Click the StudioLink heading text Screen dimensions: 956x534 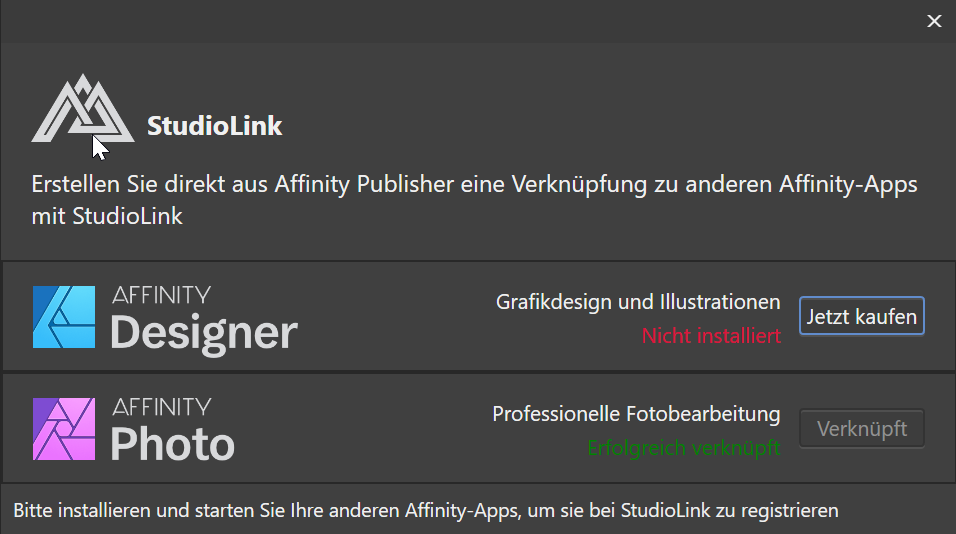[215, 126]
